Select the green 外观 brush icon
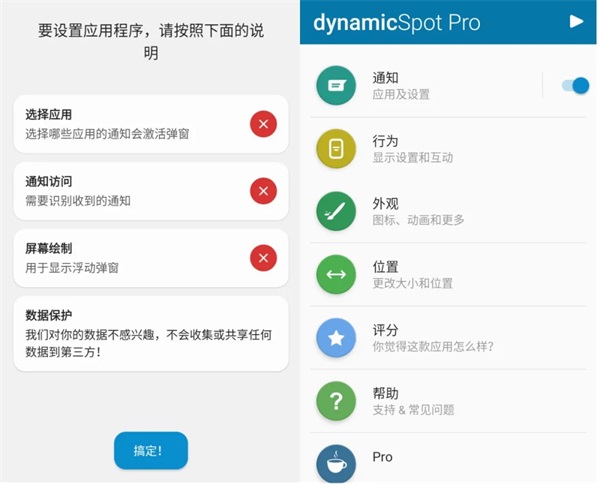600x484 pixels. click(x=336, y=211)
